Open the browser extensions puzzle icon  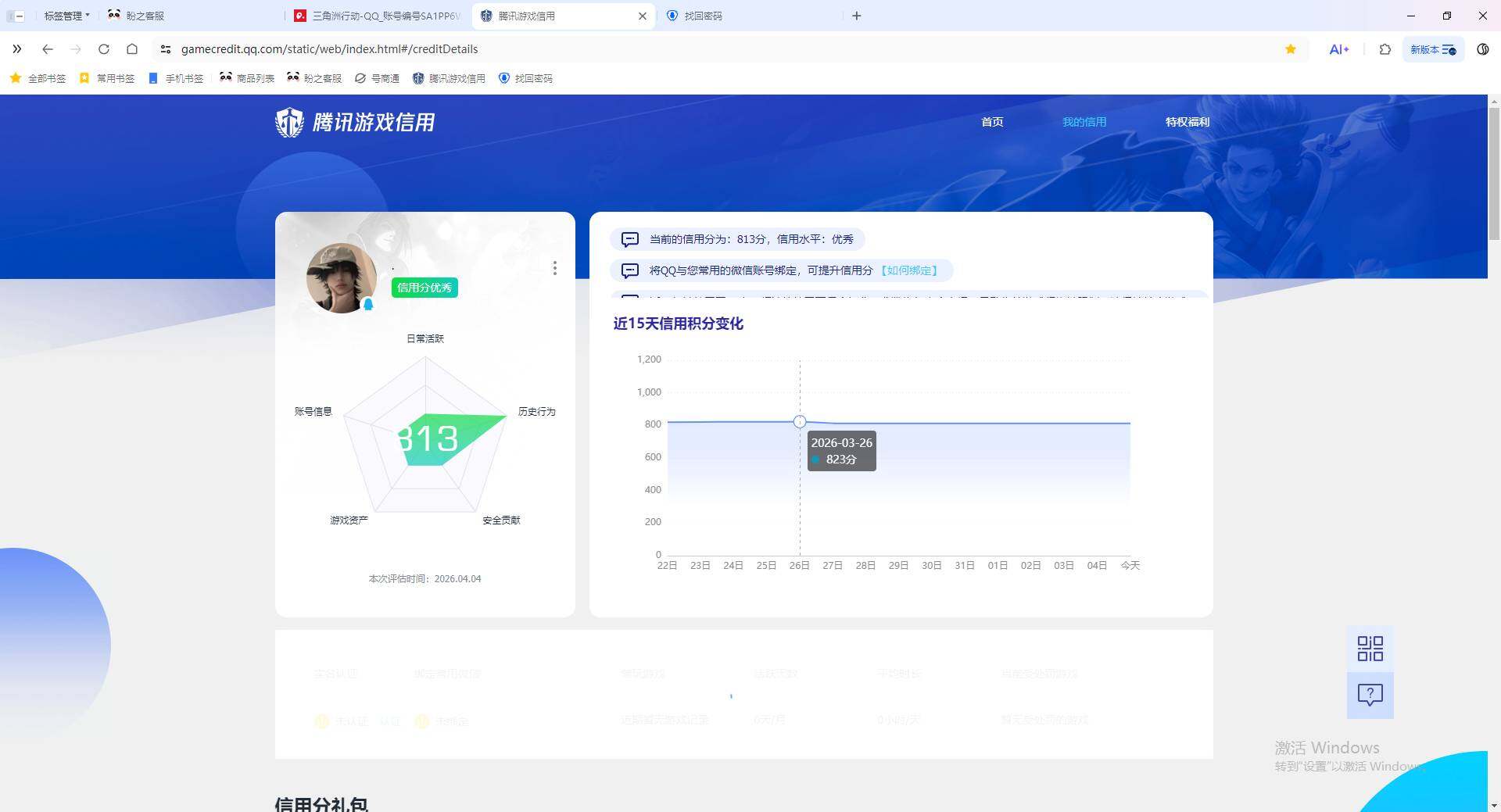tap(1385, 48)
